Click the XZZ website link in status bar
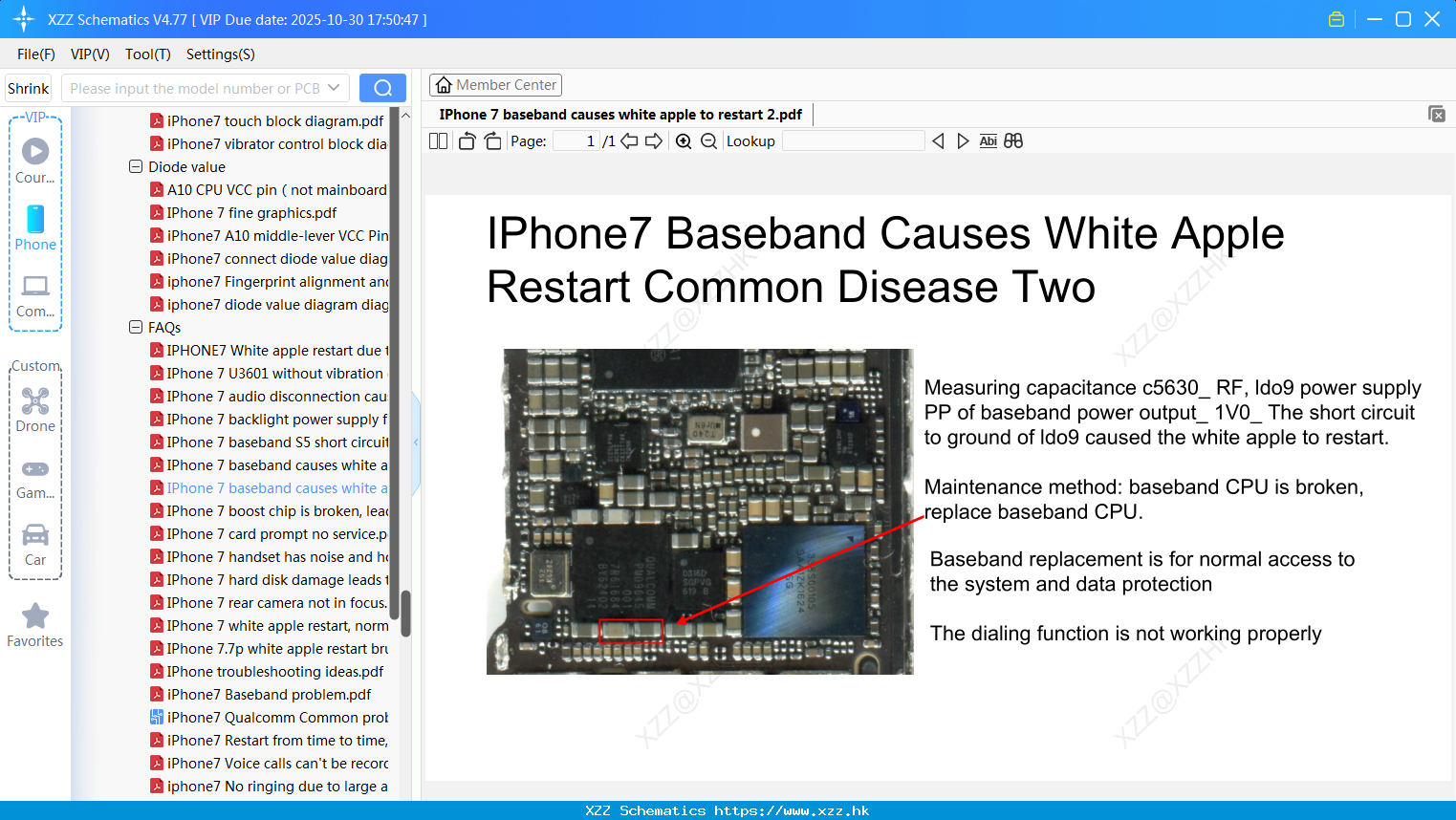Image resolution: width=1456 pixels, height=820 pixels. (x=792, y=810)
